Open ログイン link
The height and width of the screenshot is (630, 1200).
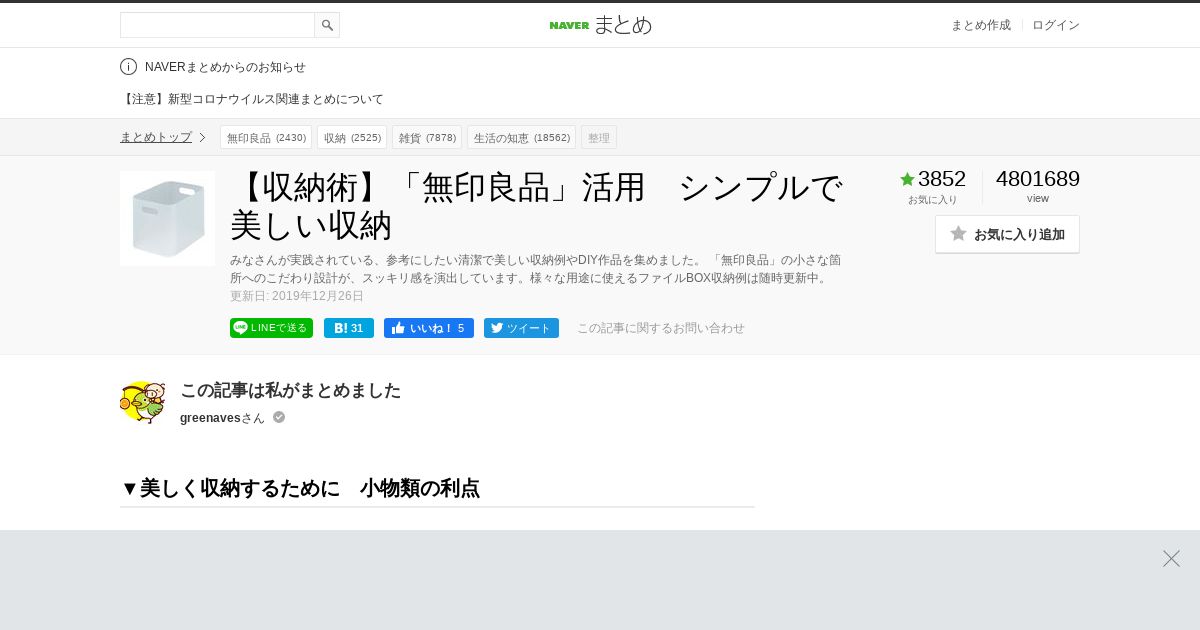coord(1056,25)
